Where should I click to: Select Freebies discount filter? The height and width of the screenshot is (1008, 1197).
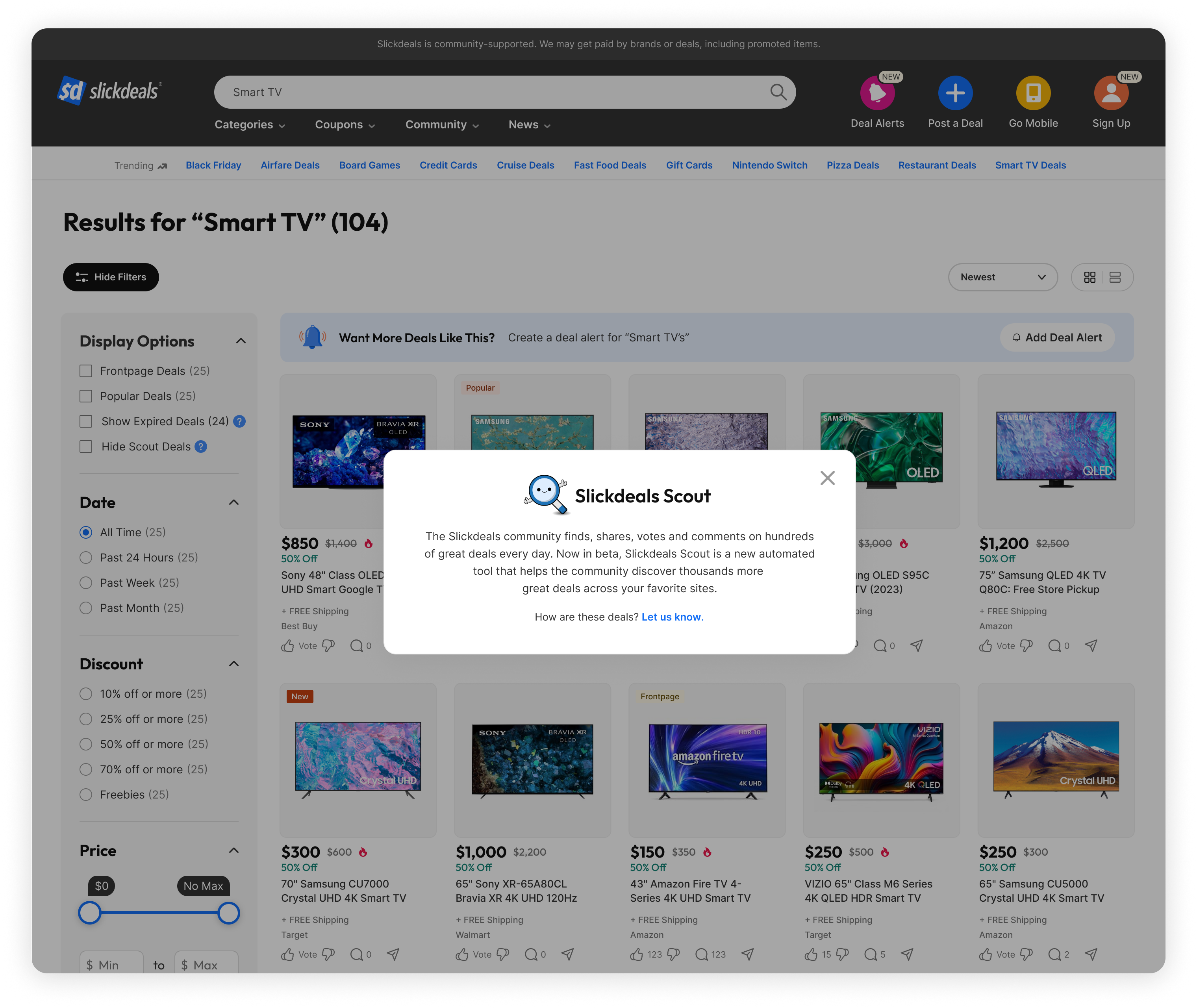(86, 795)
